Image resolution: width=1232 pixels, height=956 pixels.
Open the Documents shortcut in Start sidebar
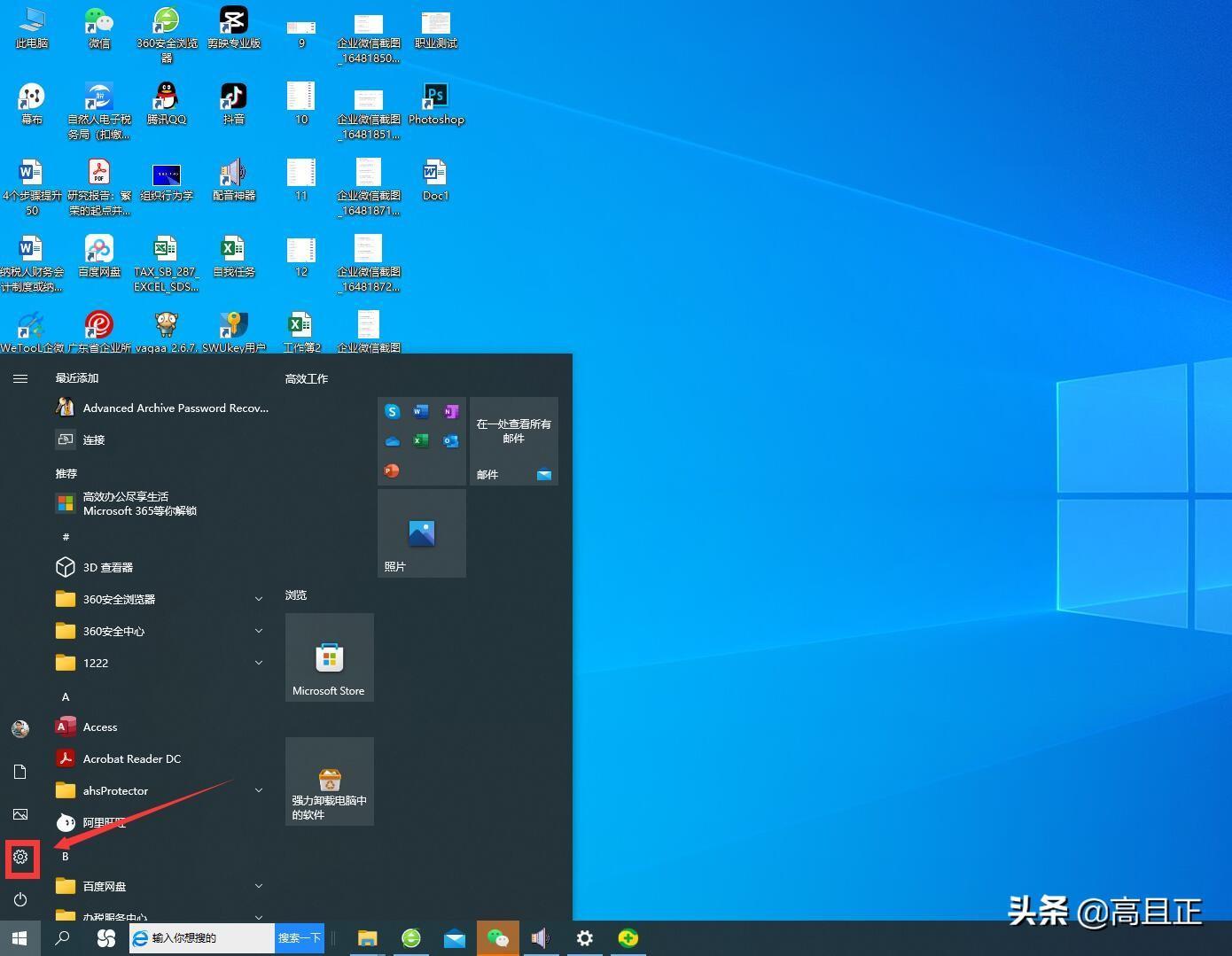20,772
